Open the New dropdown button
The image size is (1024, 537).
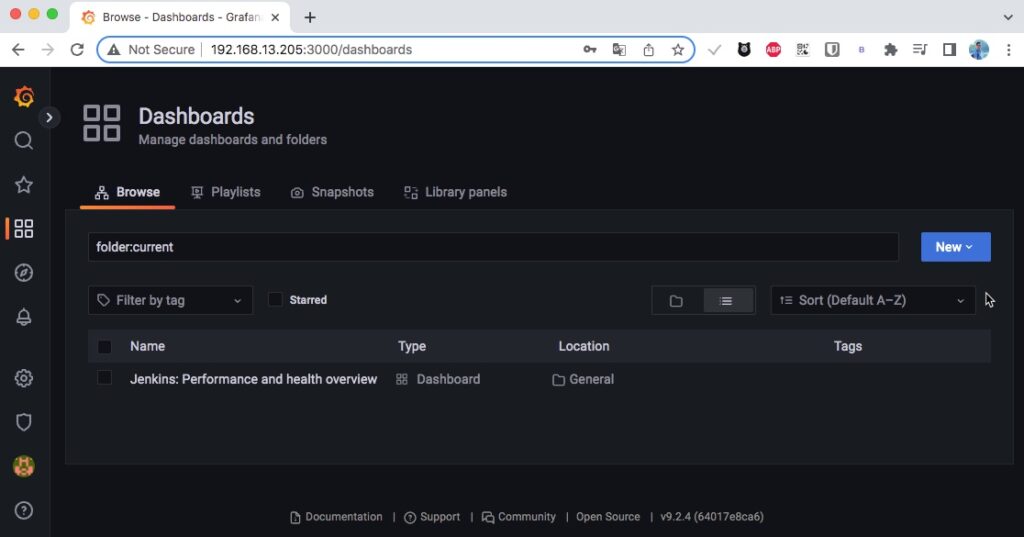955,247
